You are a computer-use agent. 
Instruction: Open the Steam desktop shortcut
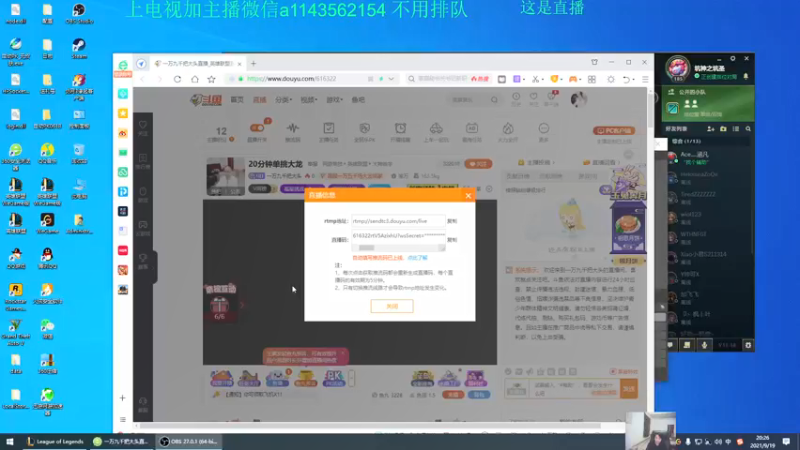coord(79,49)
